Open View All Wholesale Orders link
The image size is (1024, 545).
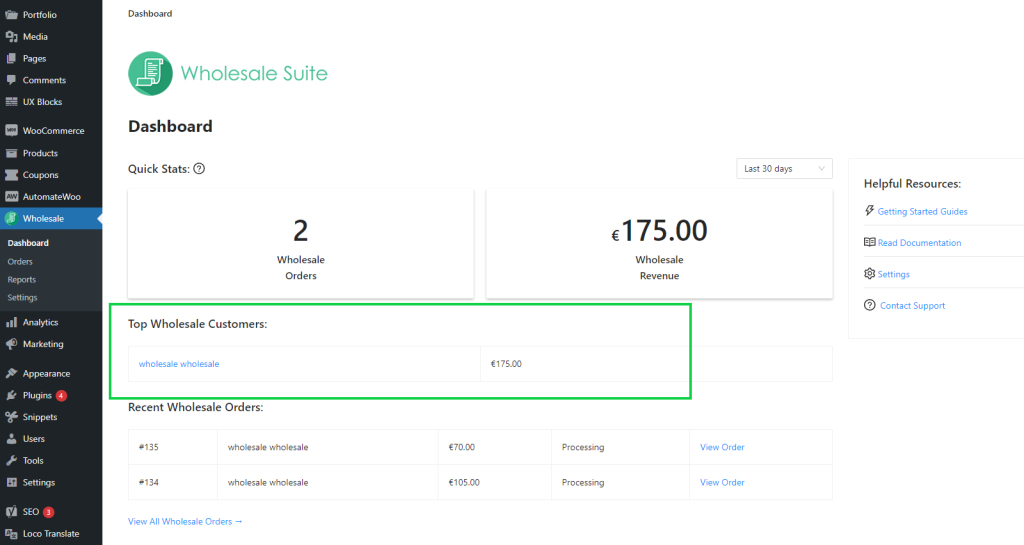point(185,521)
